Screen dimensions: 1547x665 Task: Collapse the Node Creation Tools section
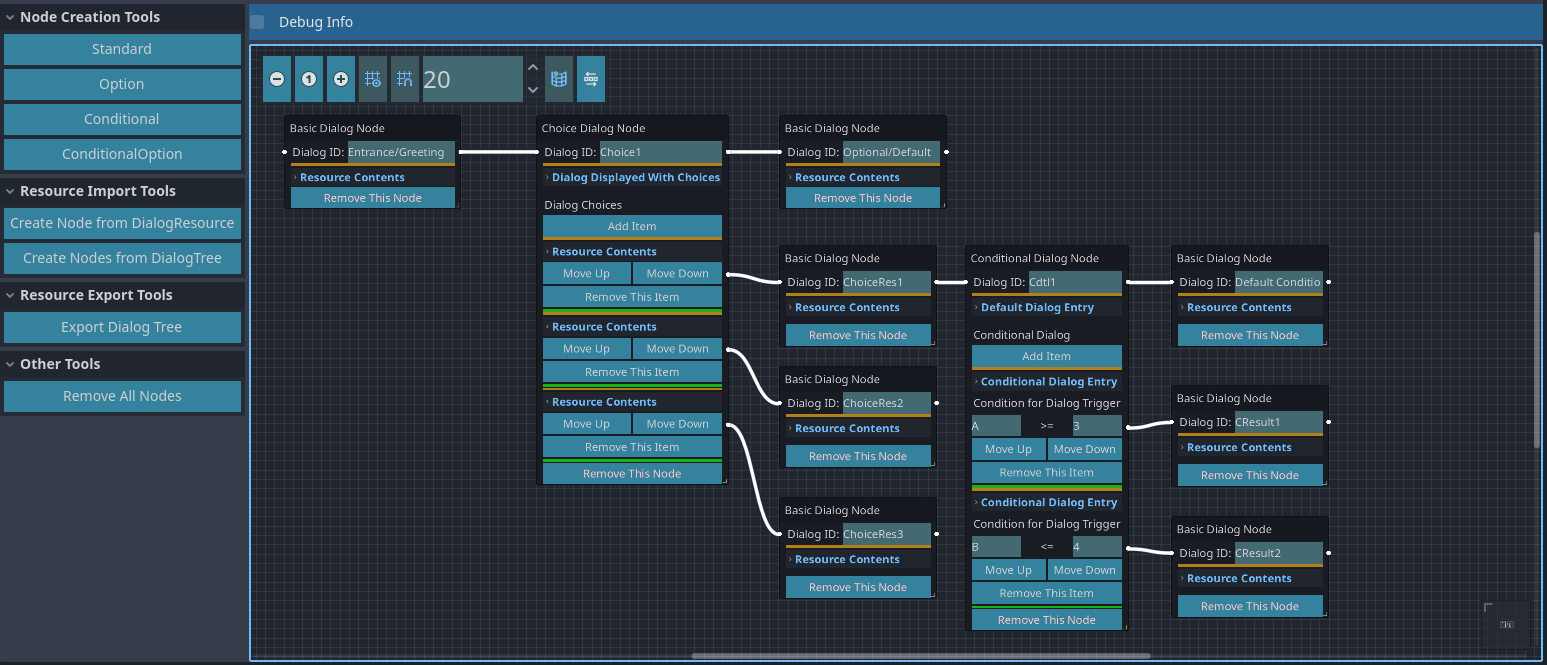coord(10,17)
